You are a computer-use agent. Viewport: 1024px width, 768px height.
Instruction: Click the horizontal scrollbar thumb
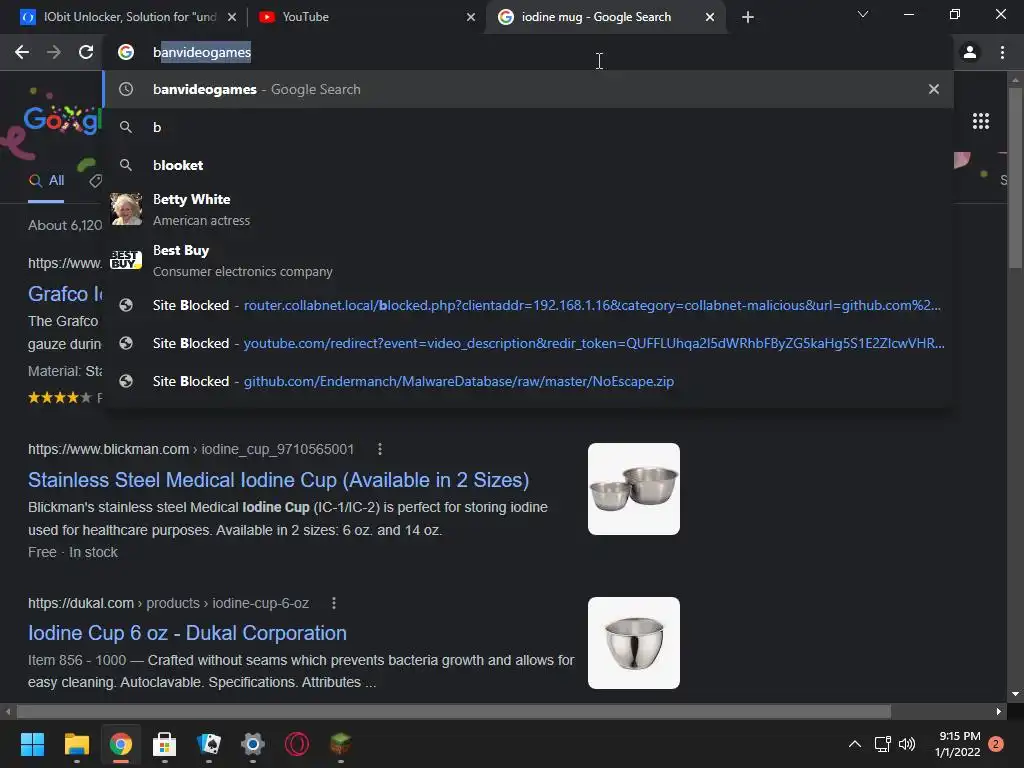click(x=453, y=711)
